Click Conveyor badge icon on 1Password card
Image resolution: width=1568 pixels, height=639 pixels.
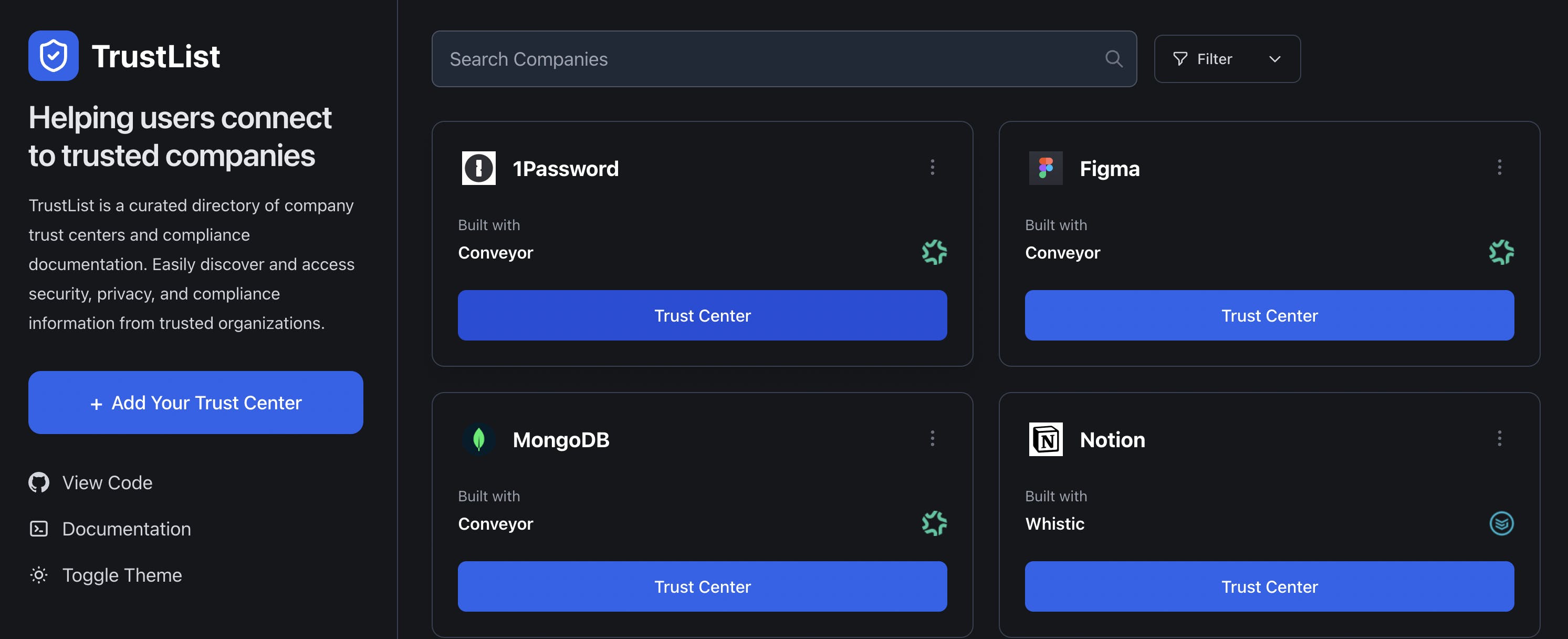pos(934,252)
